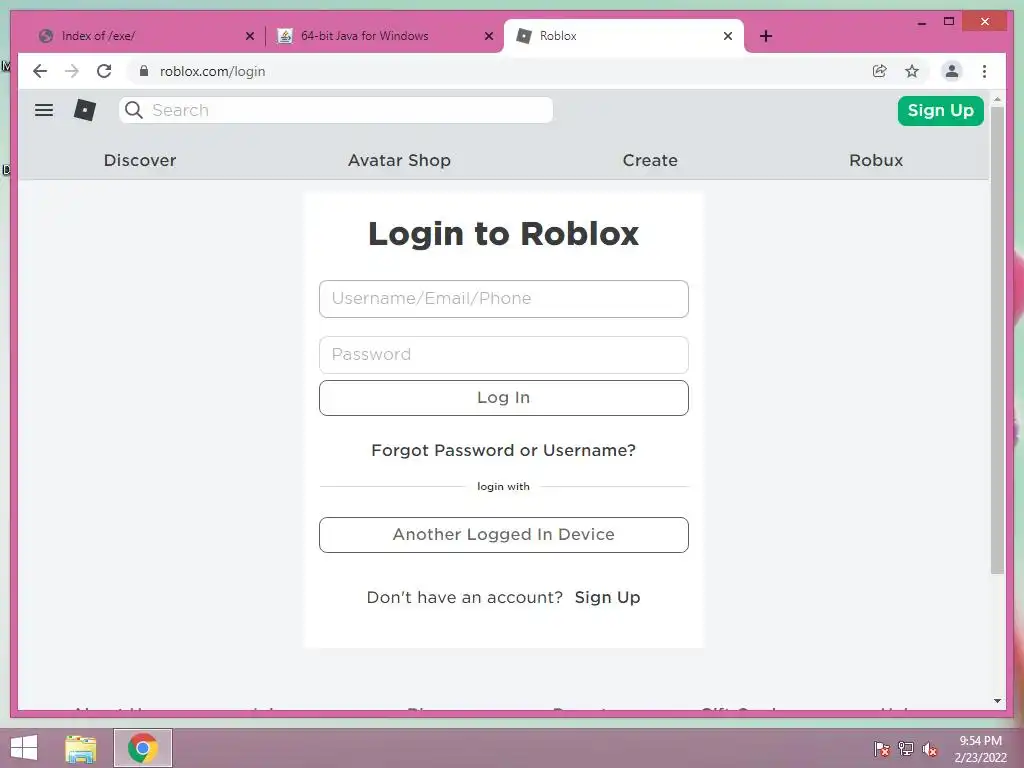Open Chrome three-dot menu
This screenshot has width=1024, height=768.
click(x=984, y=71)
